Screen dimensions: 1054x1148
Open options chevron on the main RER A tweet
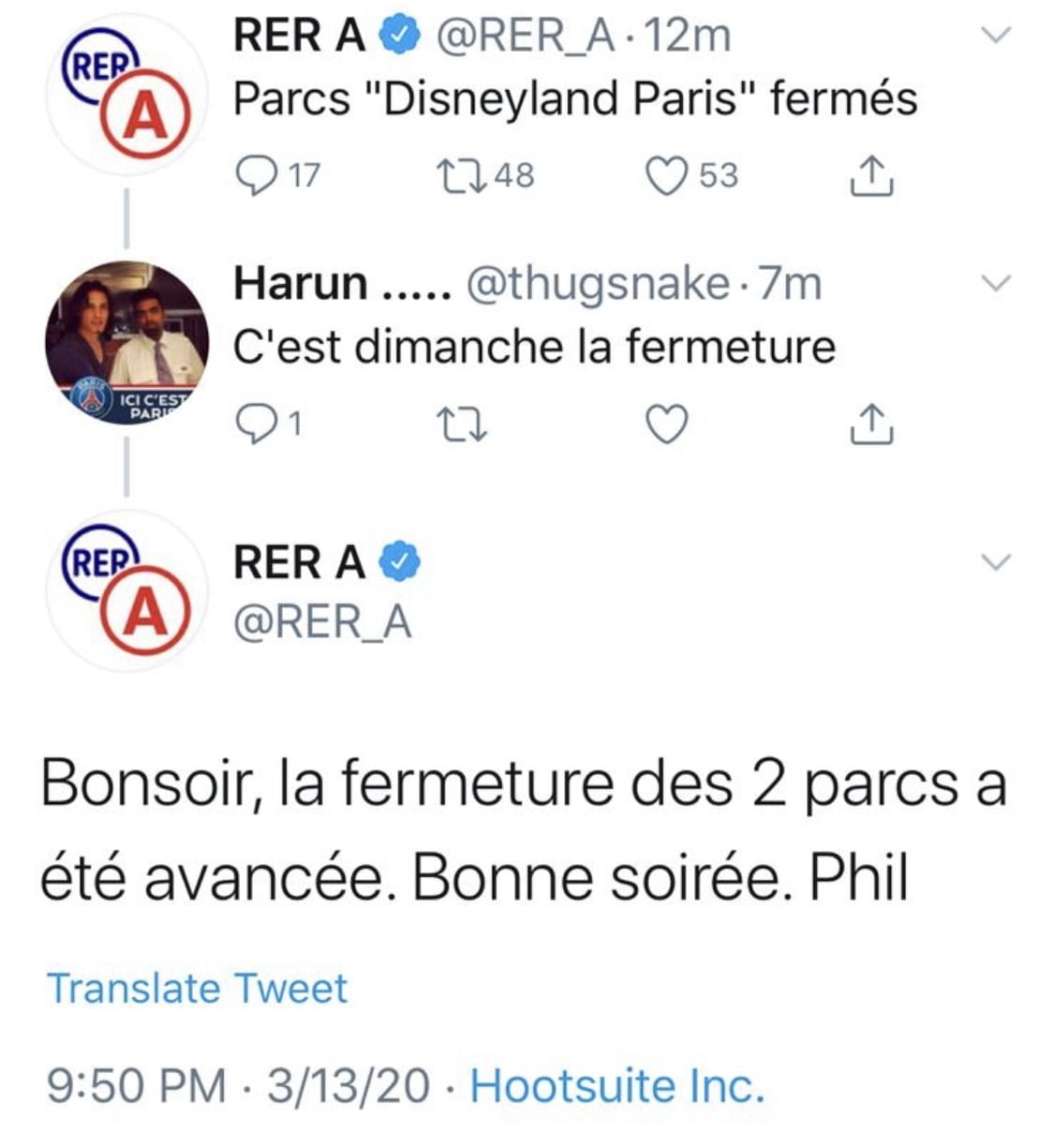995,562
